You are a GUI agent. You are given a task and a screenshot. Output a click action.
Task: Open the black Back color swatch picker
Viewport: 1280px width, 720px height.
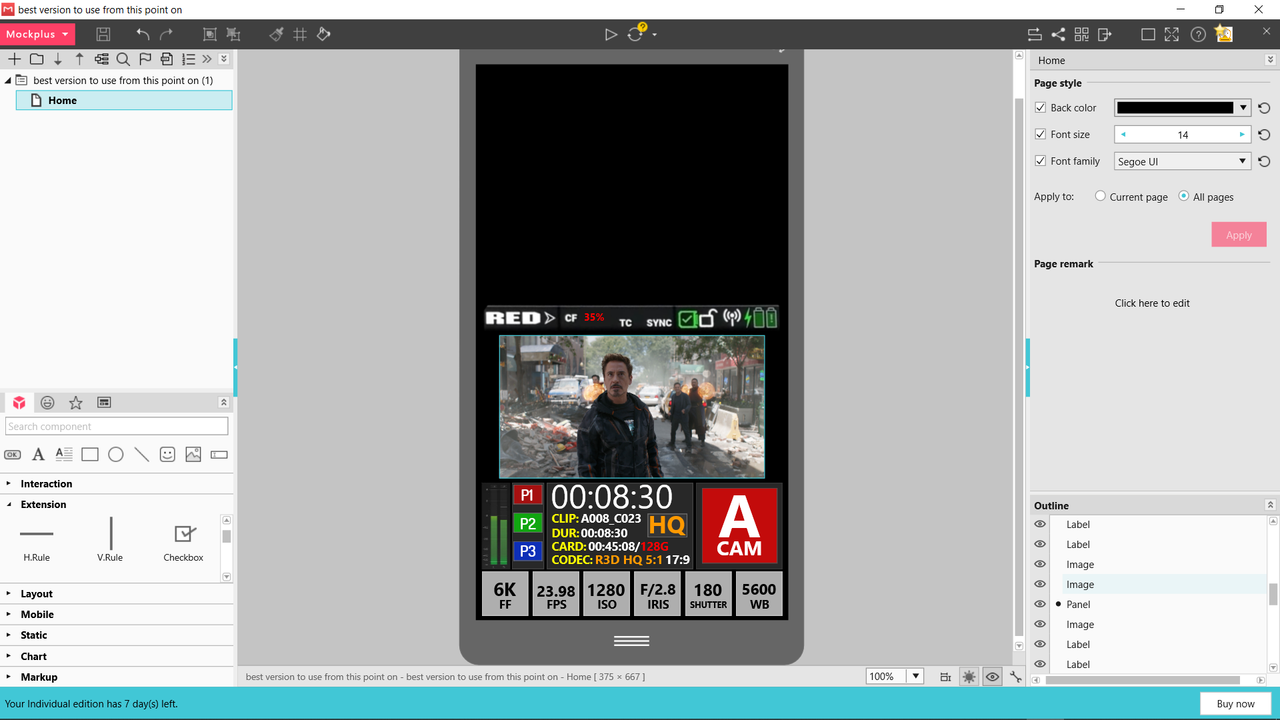click(x=1183, y=107)
